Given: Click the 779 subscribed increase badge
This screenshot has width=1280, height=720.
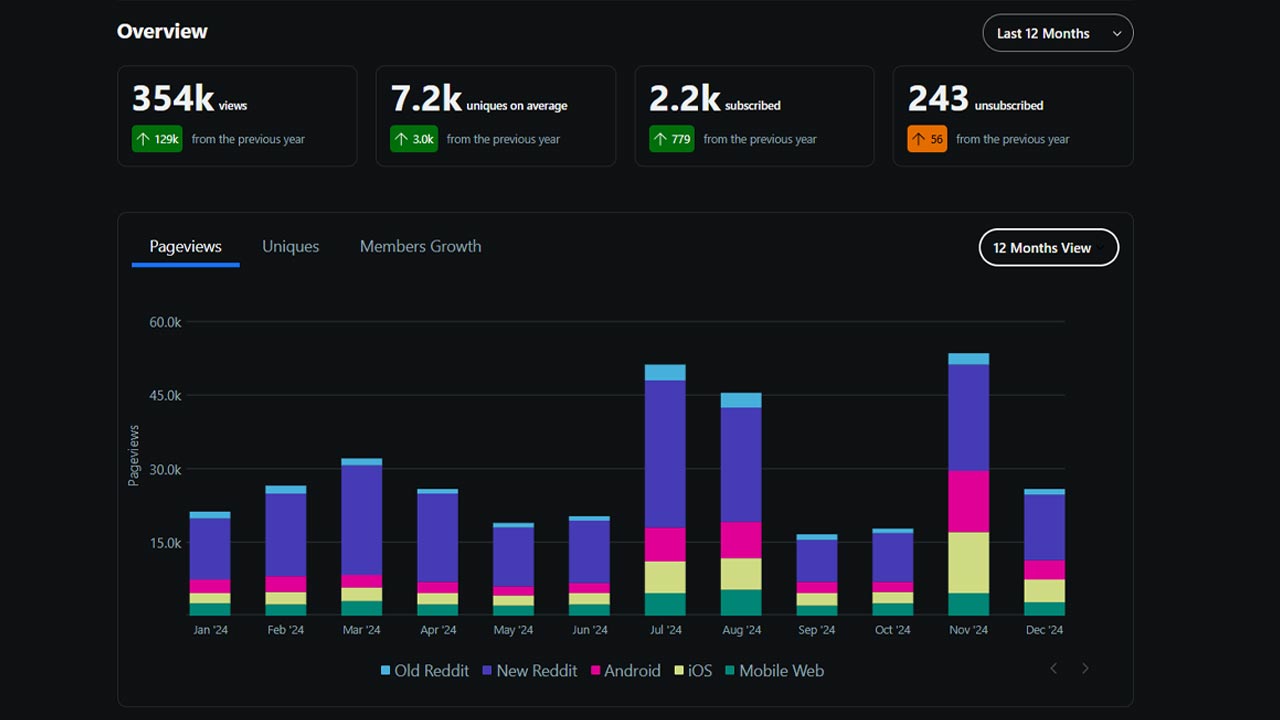Looking at the screenshot, I should [672, 139].
